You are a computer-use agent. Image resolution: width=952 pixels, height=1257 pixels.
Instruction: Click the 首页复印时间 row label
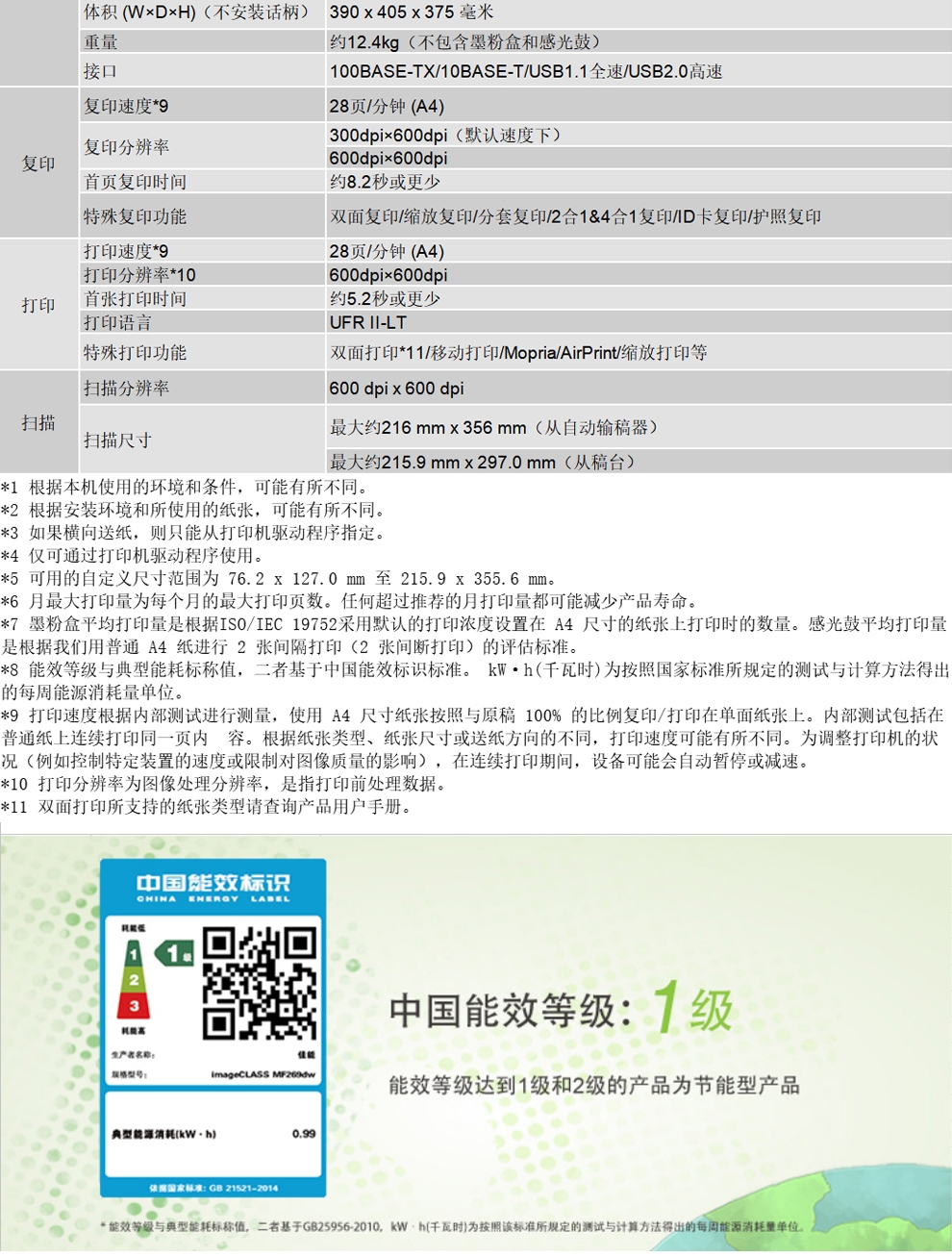coord(135,182)
